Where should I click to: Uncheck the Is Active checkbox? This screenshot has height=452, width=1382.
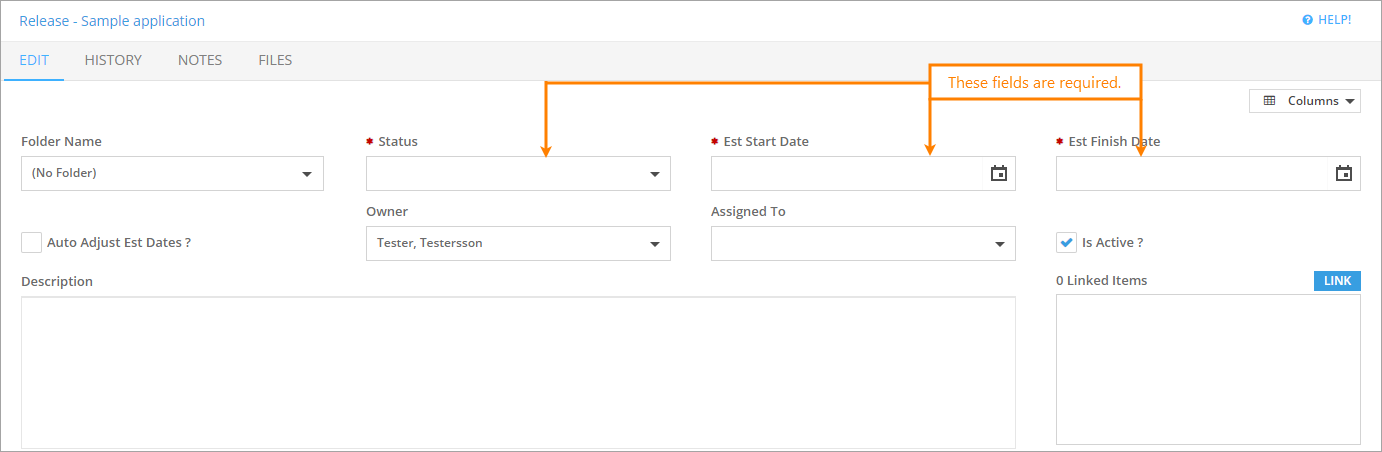coord(1066,243)
